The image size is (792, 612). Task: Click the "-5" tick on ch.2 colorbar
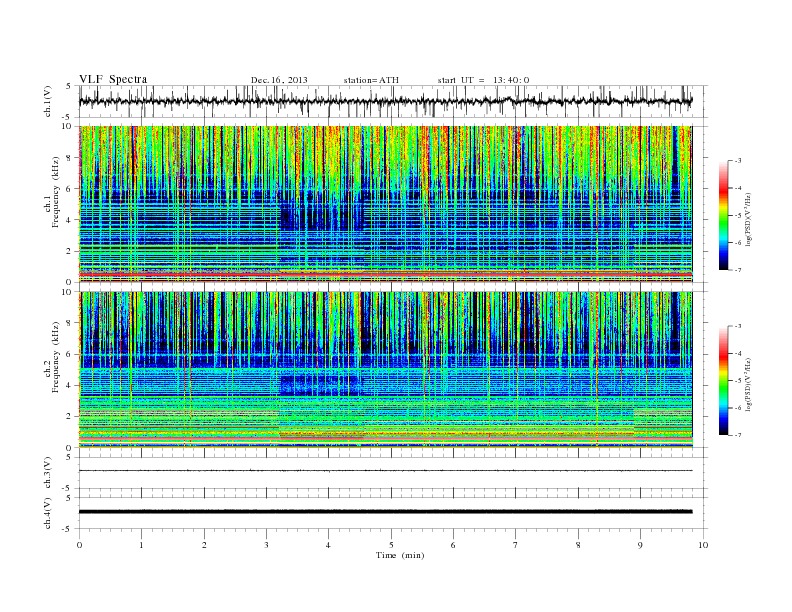tap(738, 381)
